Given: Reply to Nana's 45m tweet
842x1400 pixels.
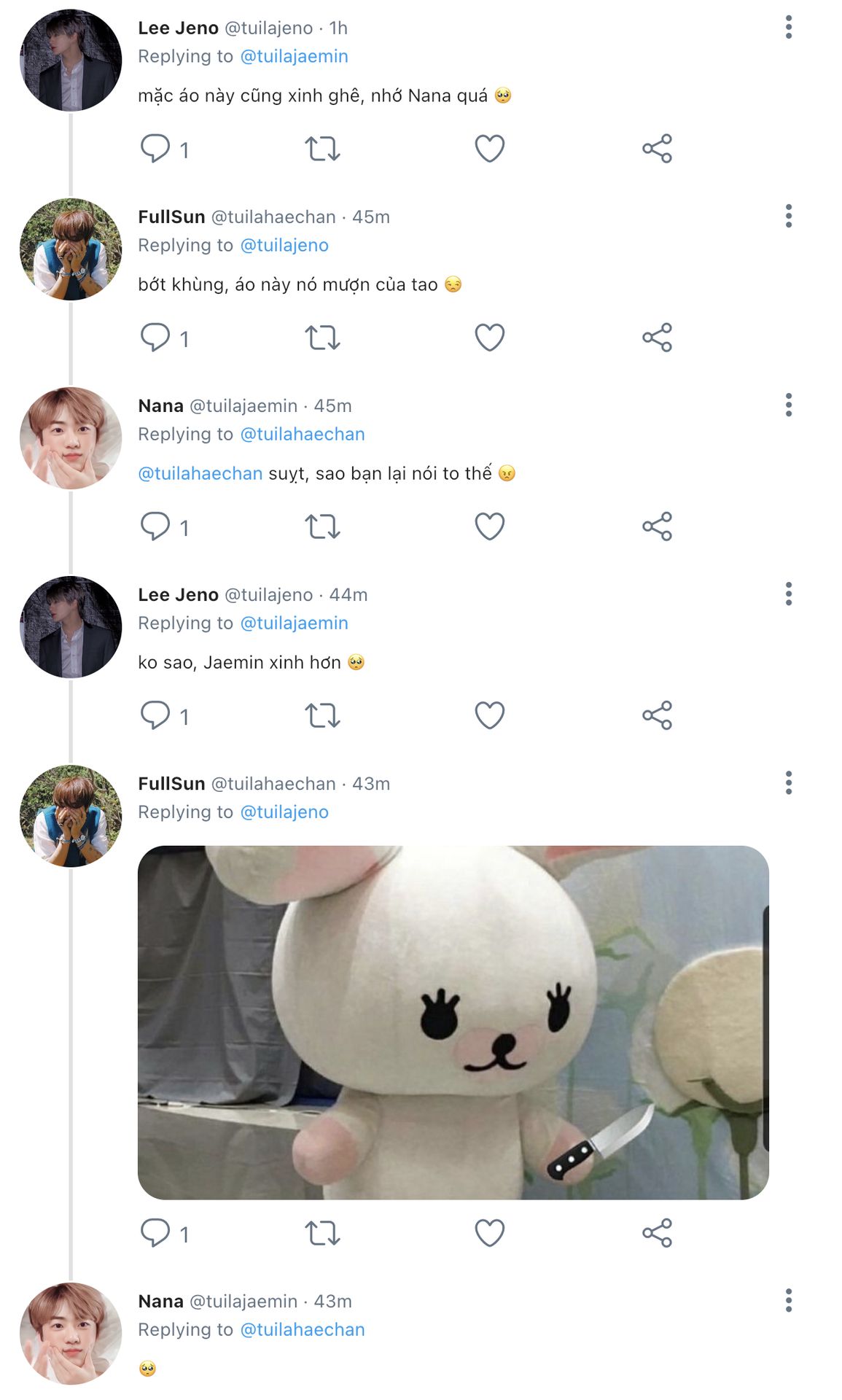Looking at the screenshot, I should 155,526.
